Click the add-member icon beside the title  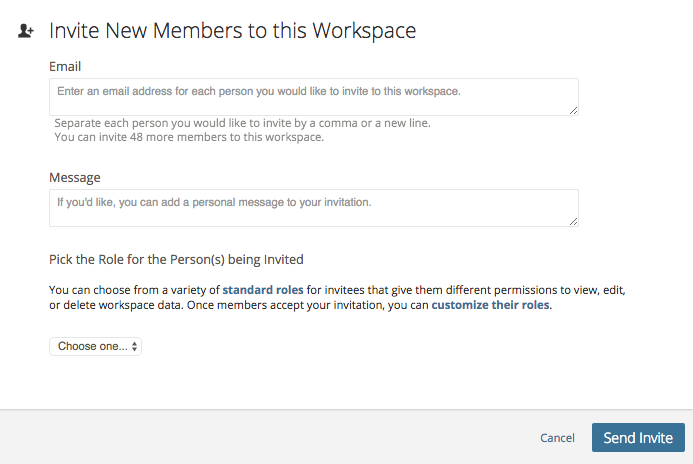click(26, 31)
